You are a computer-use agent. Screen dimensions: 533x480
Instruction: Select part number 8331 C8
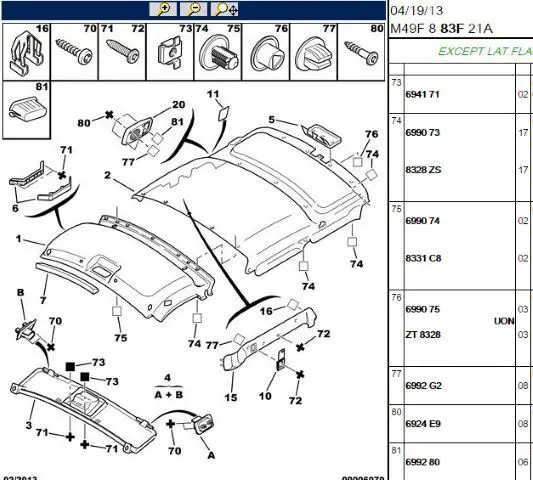coord(423,258)
